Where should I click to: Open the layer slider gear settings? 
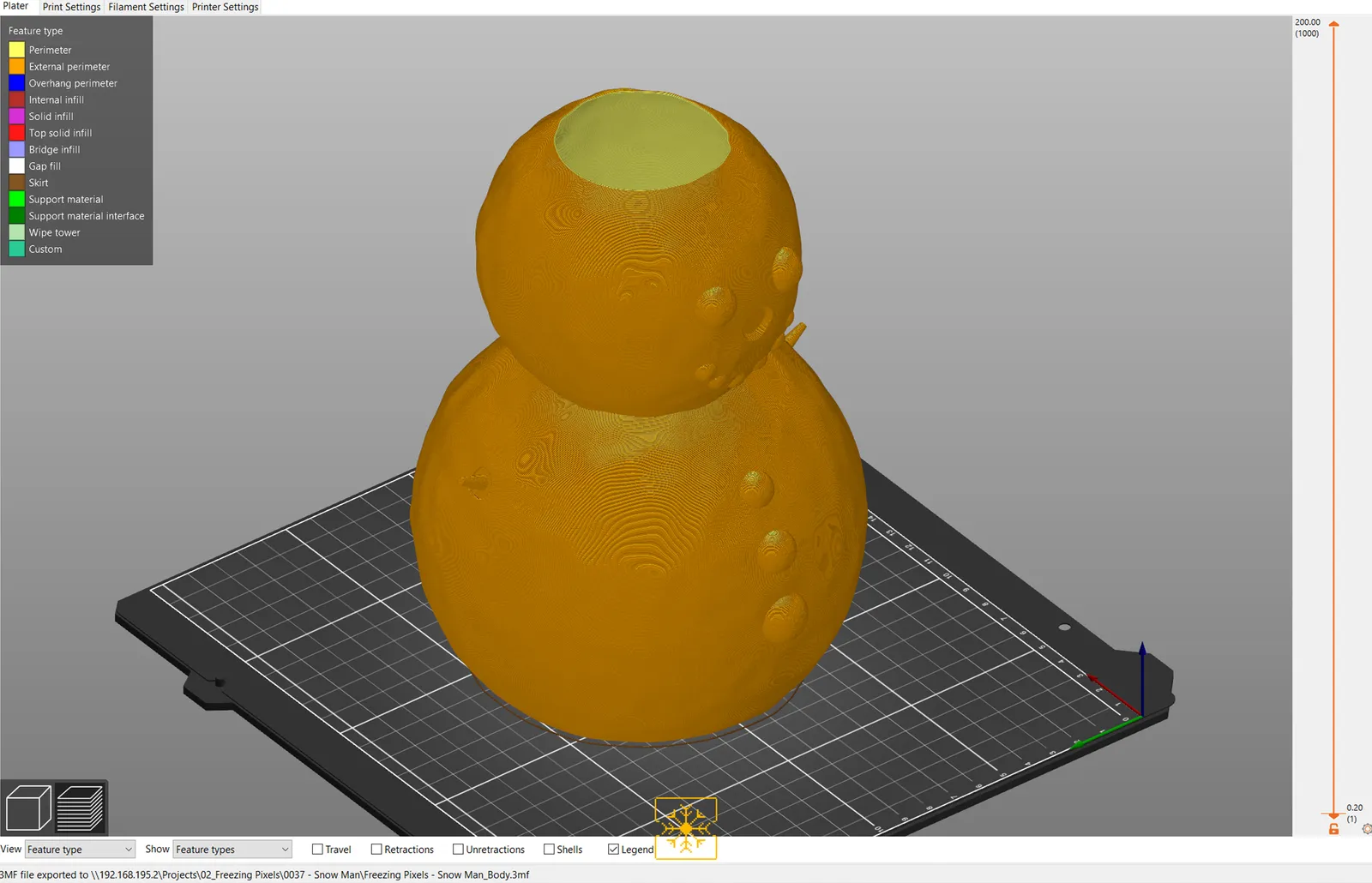1367,829
